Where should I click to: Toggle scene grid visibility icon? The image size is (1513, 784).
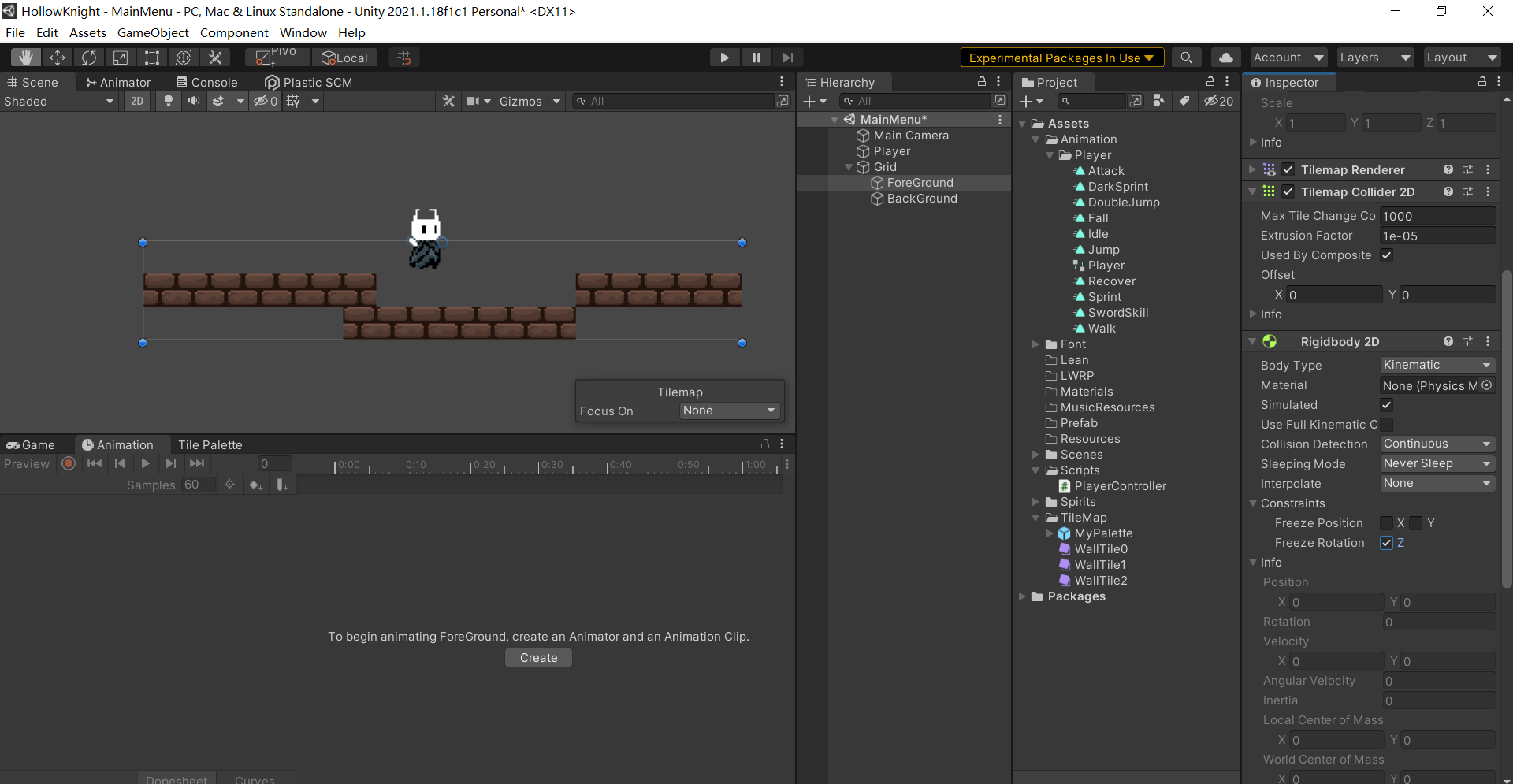pyautogui.click(x=293, y=101)
